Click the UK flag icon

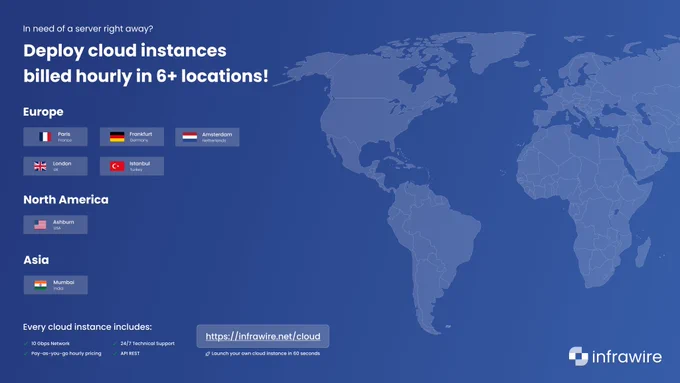(x=40, y=166)
